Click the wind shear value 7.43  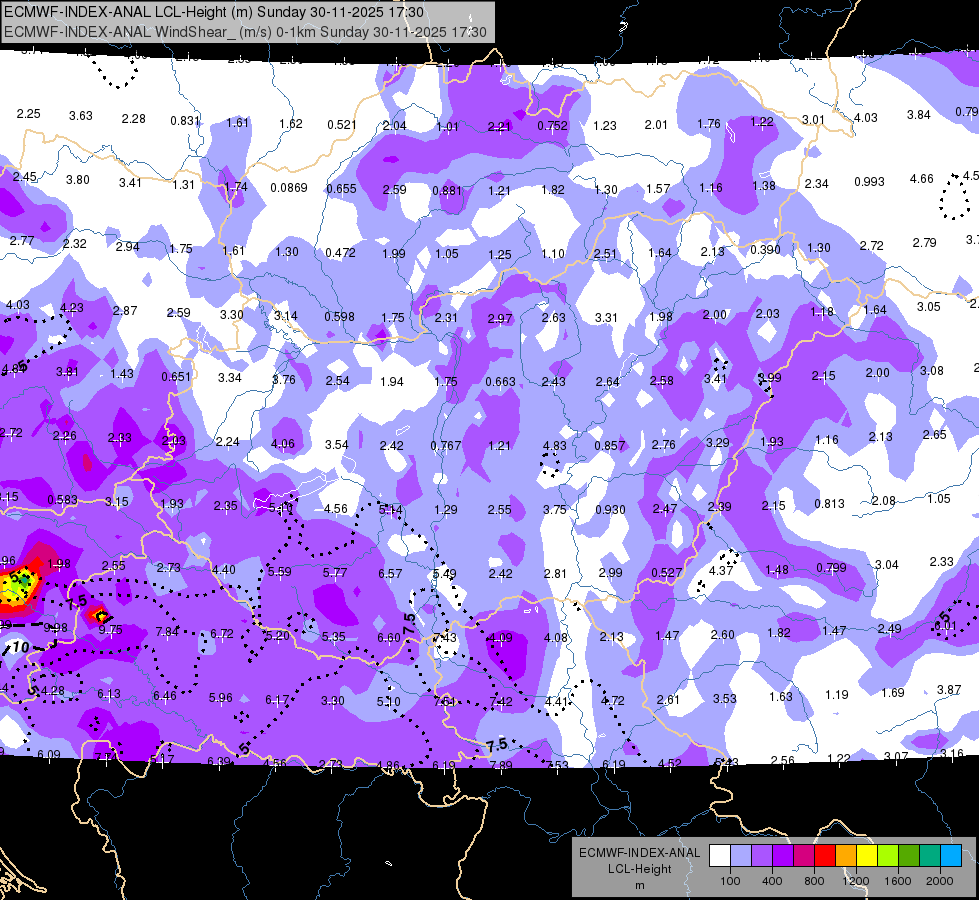[x=445, y=638]
